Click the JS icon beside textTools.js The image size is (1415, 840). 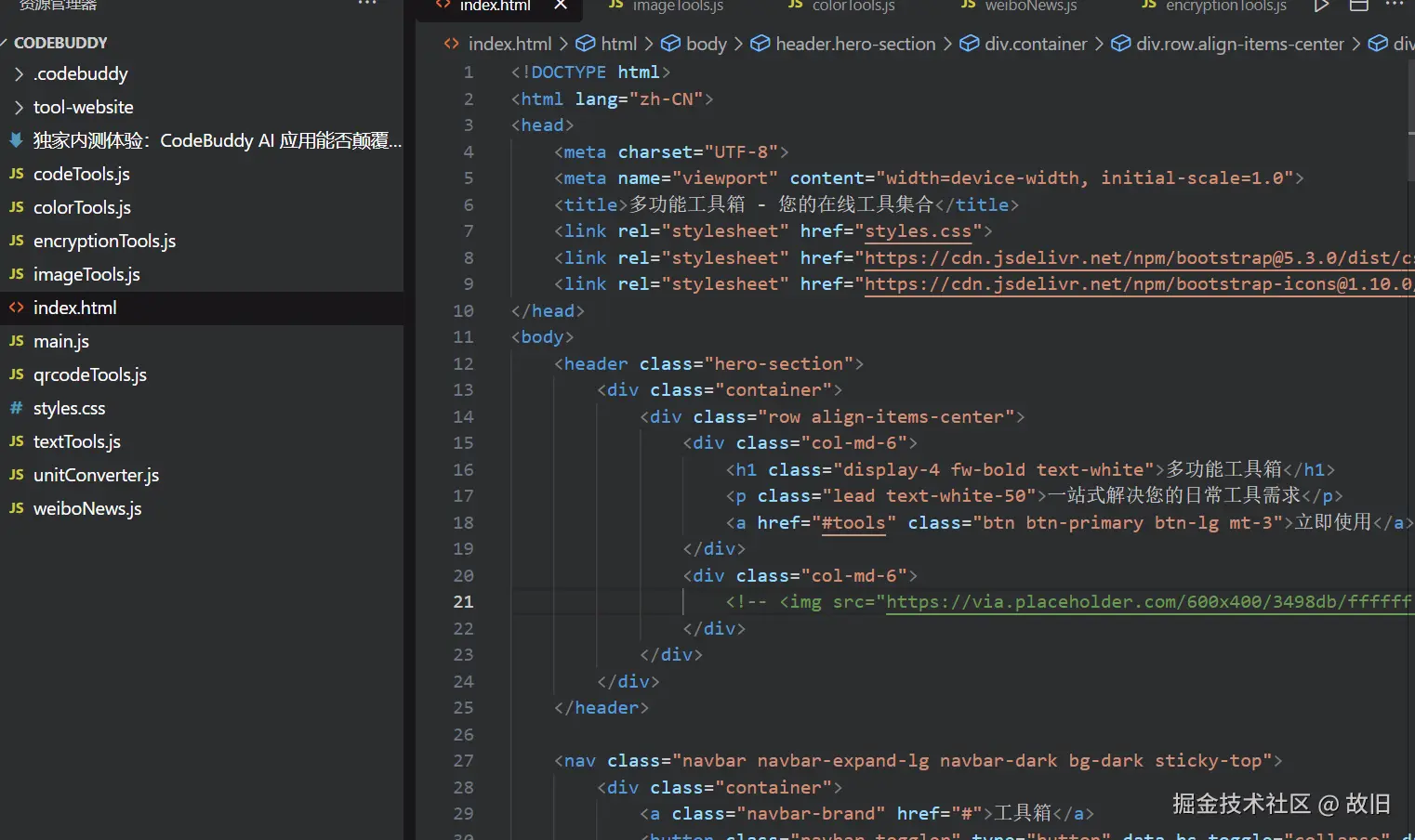[16, 441]
